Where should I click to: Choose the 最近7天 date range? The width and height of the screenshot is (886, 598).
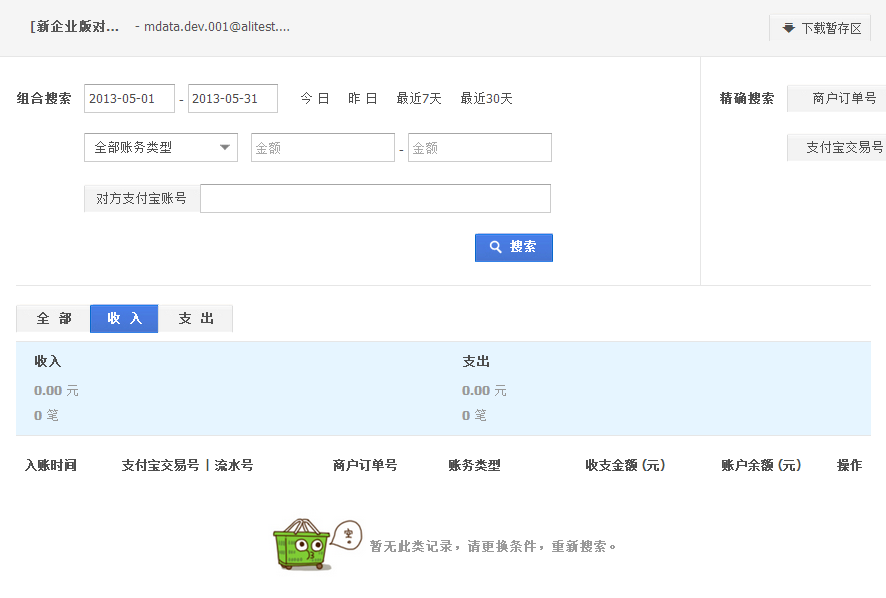coord(419,98)
